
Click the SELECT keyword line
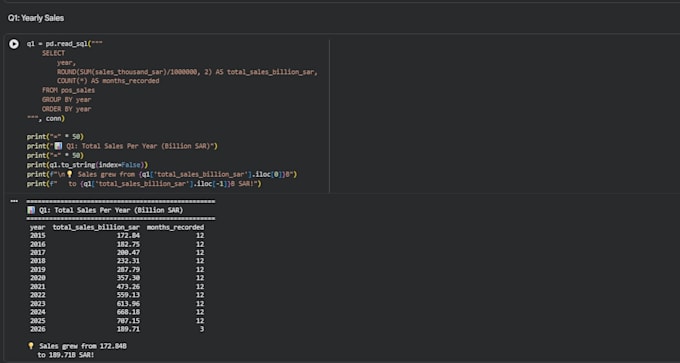53,53
